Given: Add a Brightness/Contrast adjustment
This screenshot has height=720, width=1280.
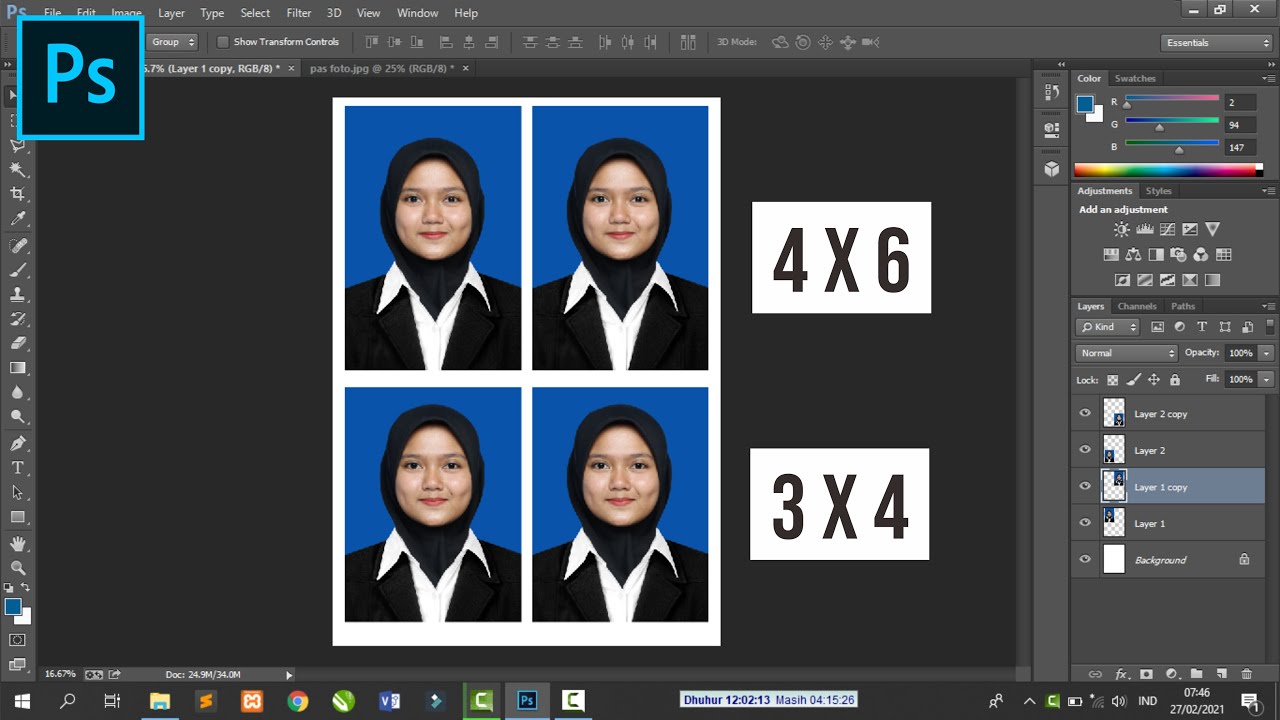Looking at the screenshot, I should (1121, 230).
